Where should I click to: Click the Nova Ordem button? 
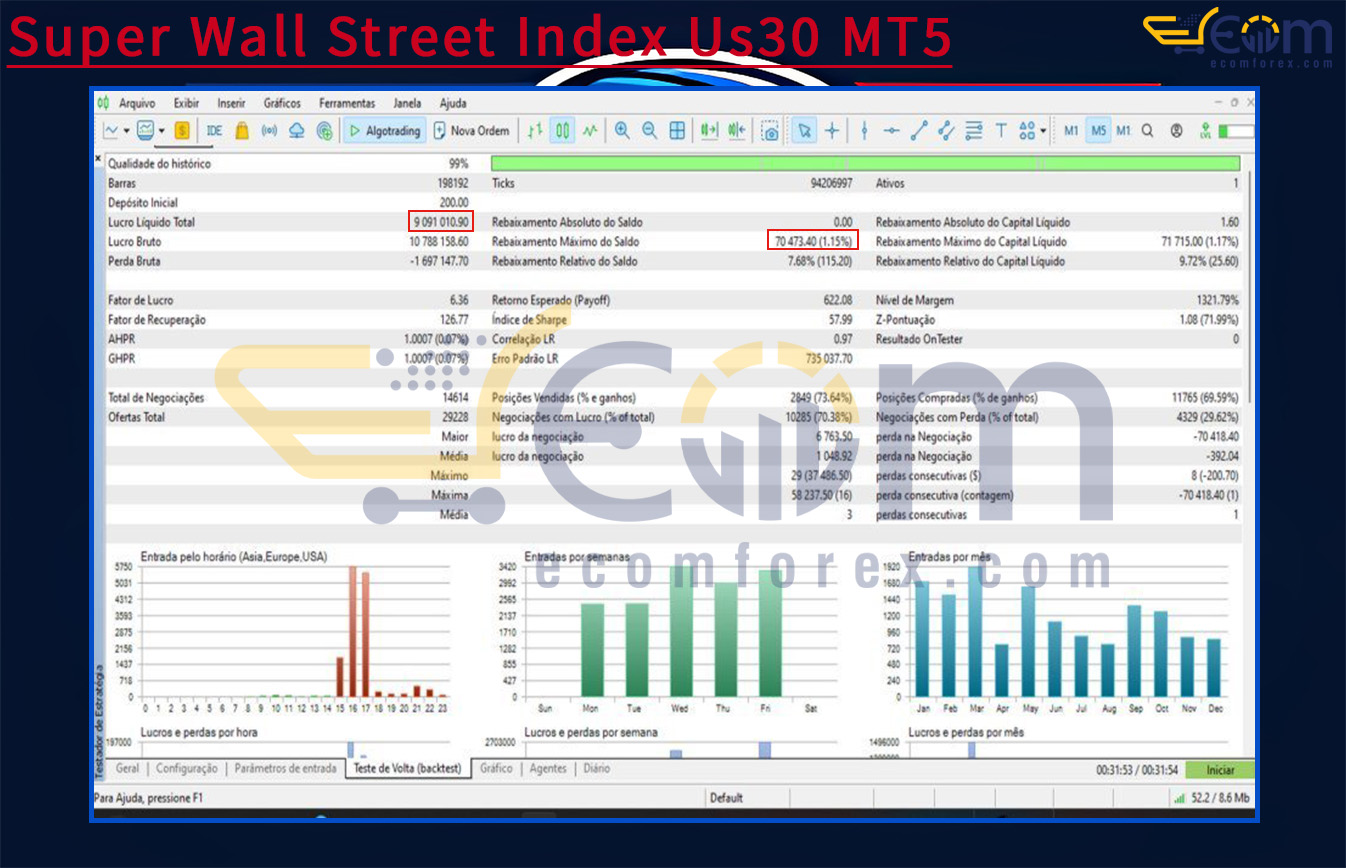471,131
